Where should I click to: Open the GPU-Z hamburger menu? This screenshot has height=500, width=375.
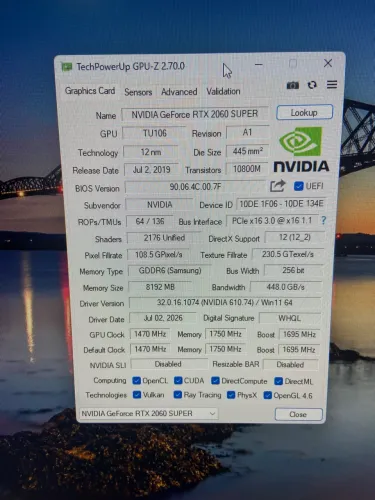tap(332, 85)
